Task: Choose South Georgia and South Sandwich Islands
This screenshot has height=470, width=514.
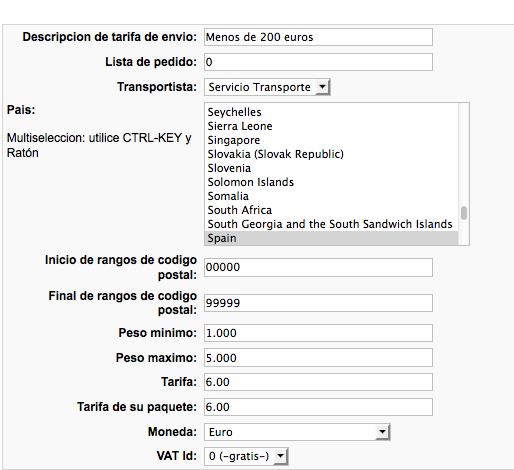Action: tap(331, 224)
